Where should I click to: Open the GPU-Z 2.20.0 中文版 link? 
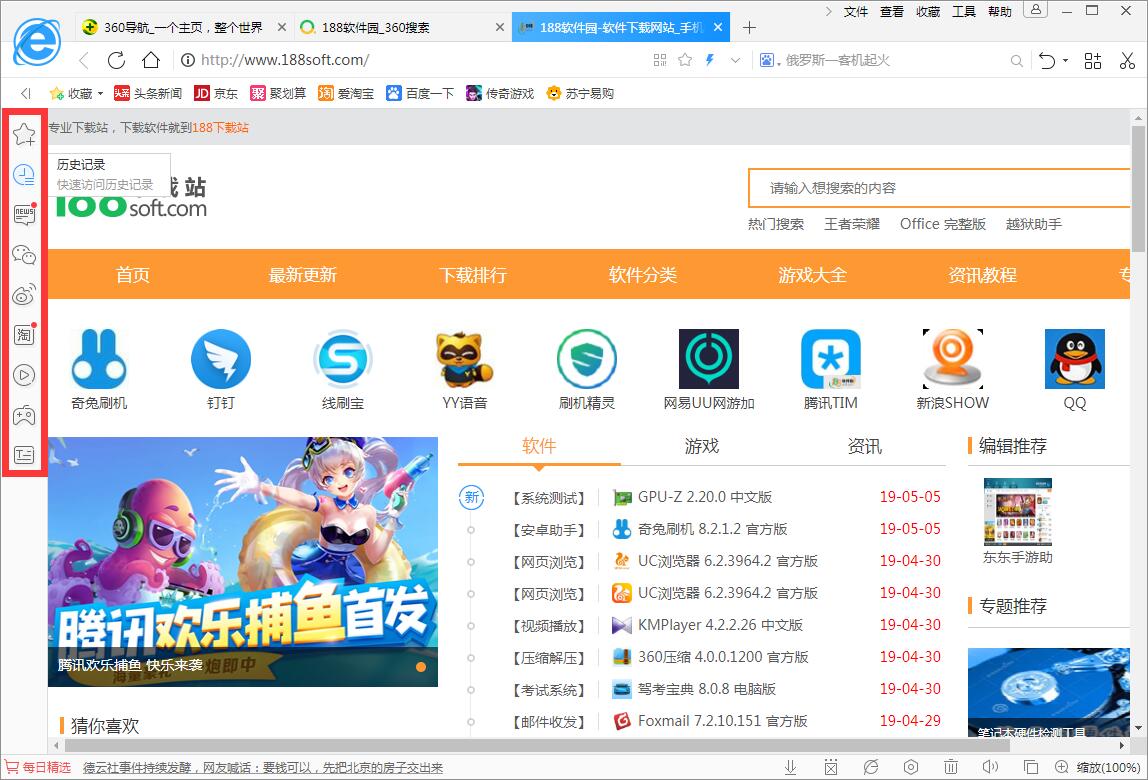click(x=704, y=497)
